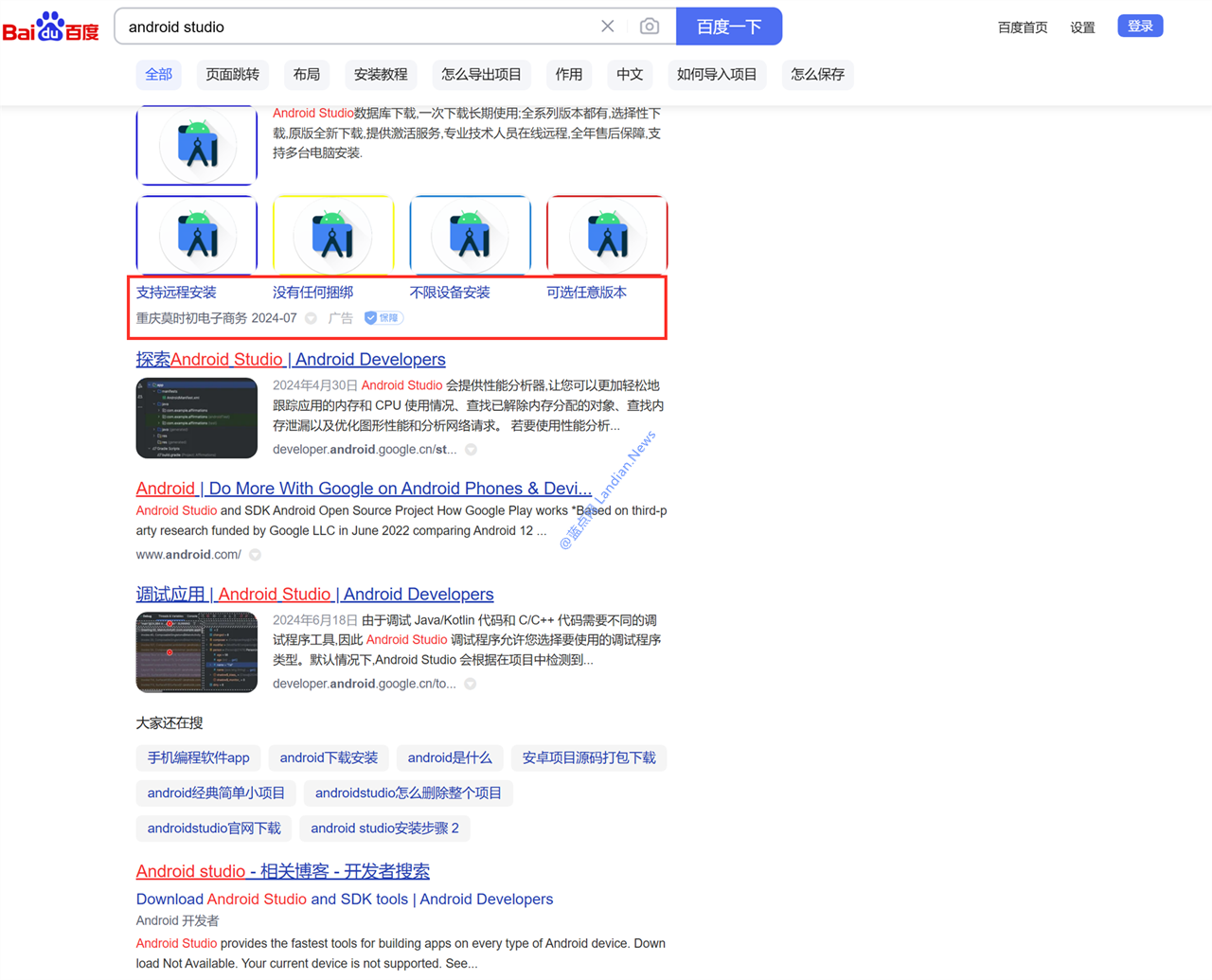Open the 不限设备安装 link
The image size is (1212, 980).
coord(450,293)
